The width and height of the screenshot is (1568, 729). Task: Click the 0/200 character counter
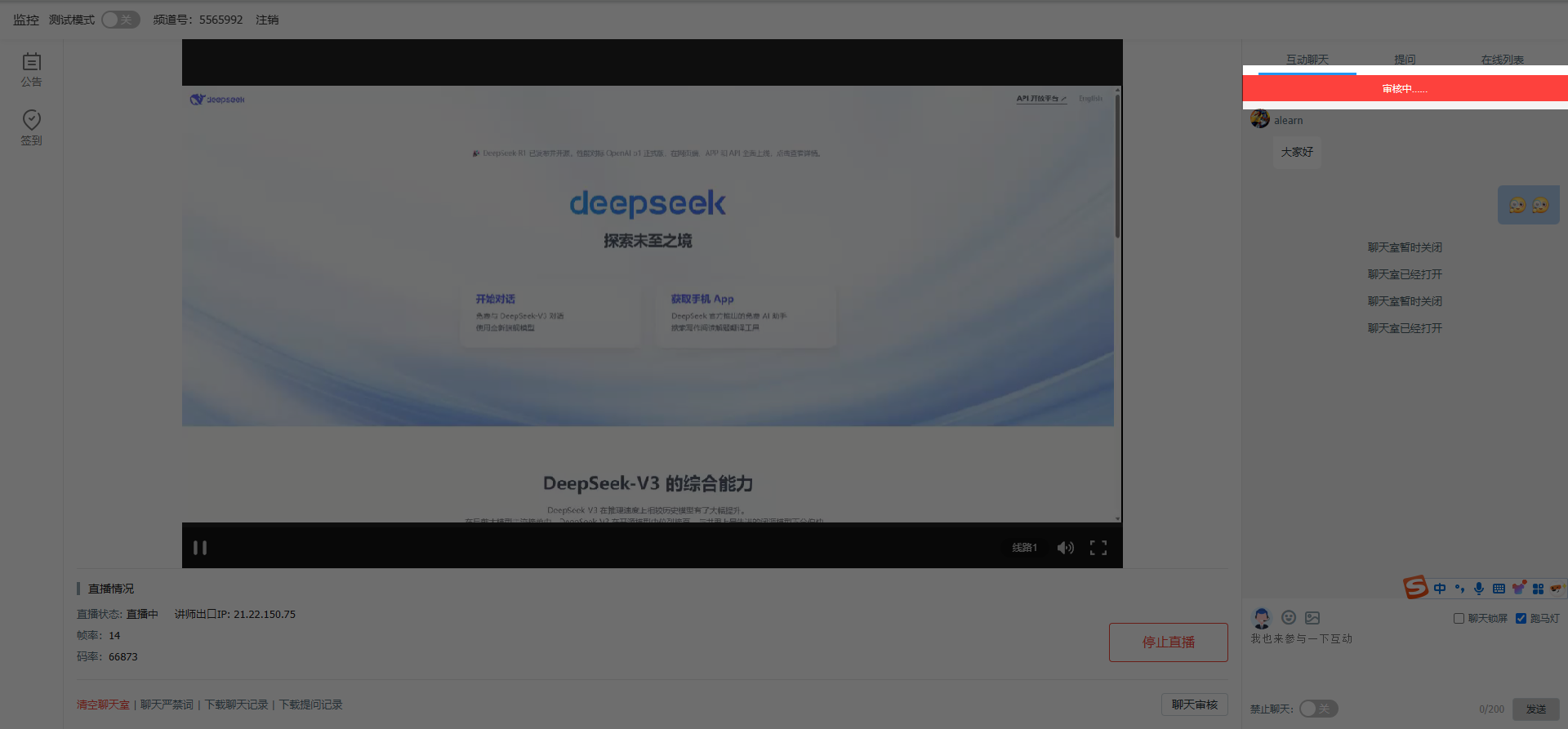(x=1491, y=709)
